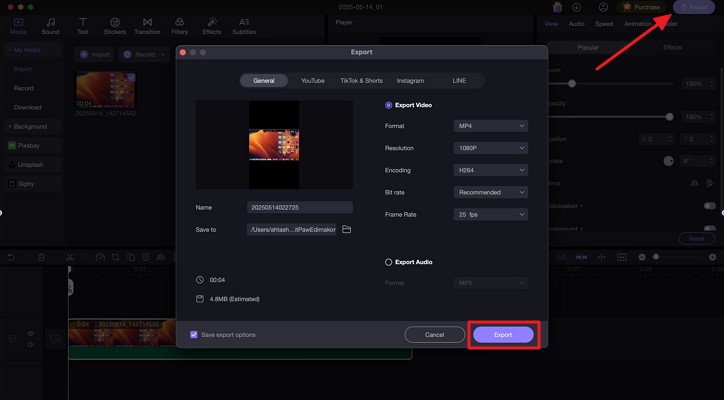The image size is (724, 400).
Task: Uncheck Save export options checkbox
Action: (x=194, y=334)
